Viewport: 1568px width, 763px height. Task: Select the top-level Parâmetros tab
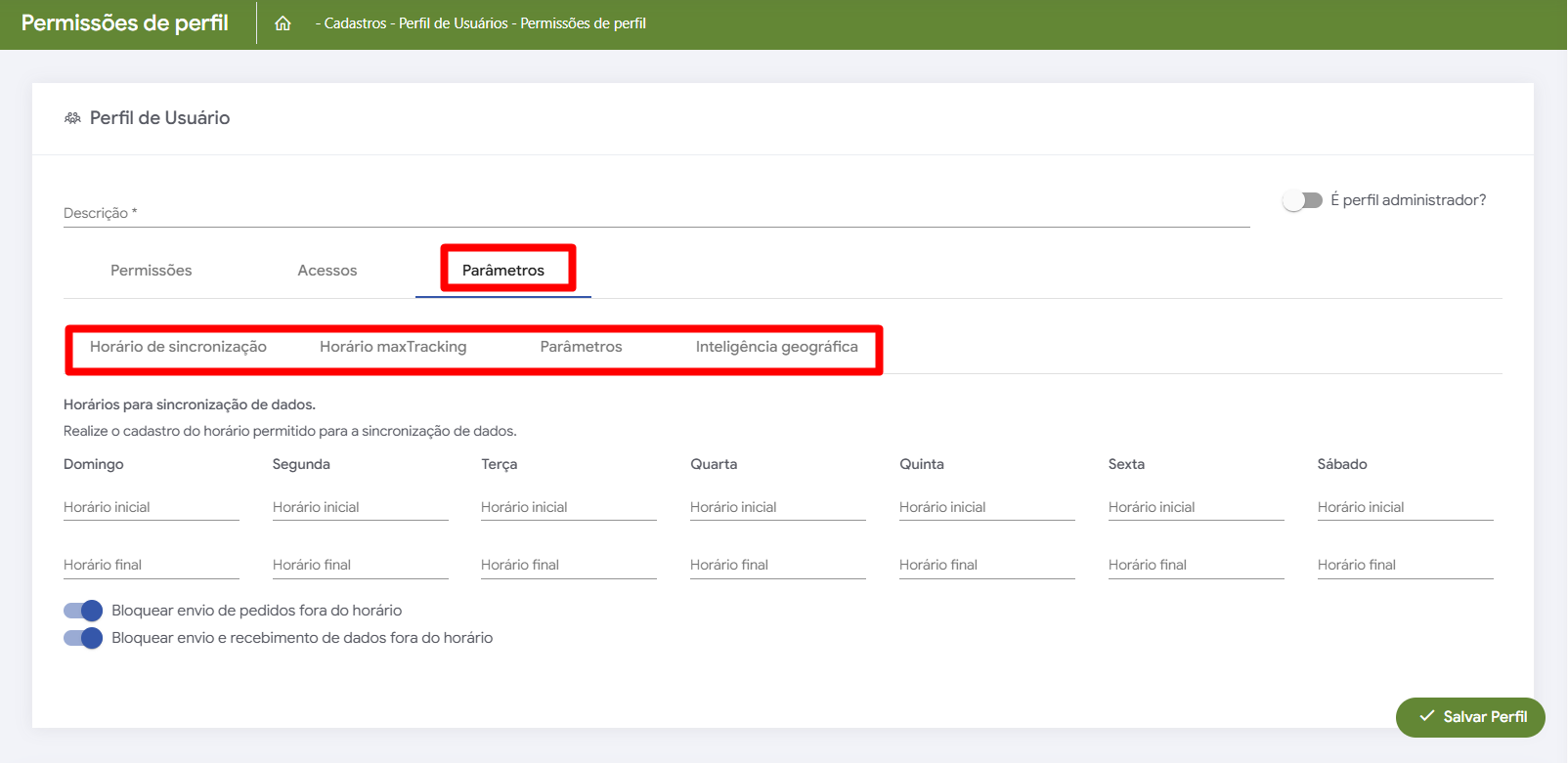click(x=503, y=271)
